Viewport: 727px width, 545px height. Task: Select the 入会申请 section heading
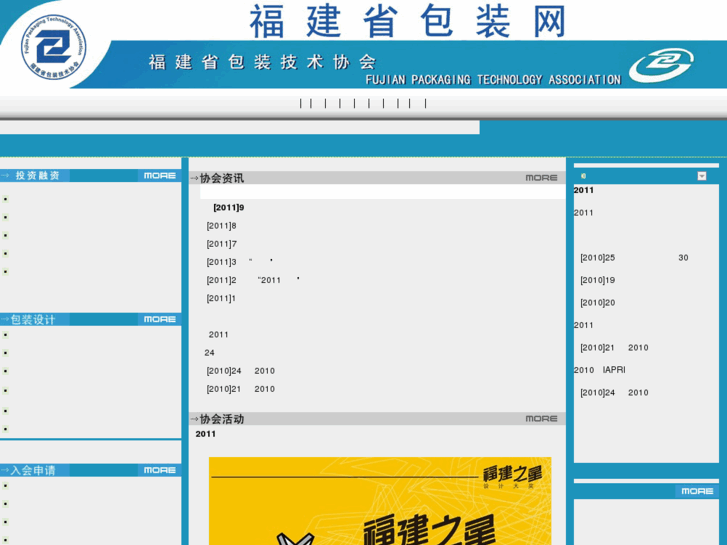[x=32, y=470]
